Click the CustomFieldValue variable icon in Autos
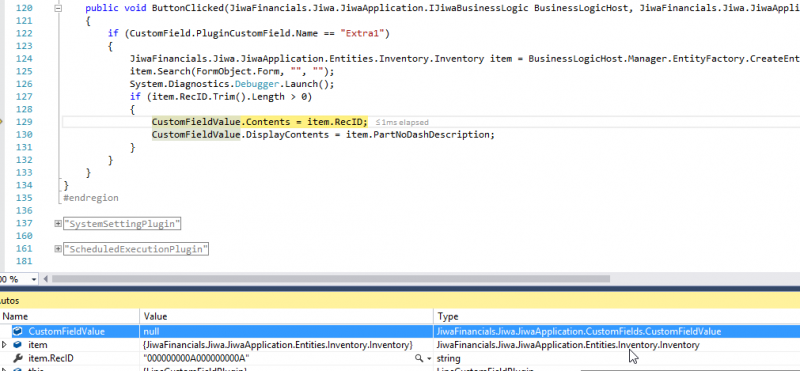The width and height of the screenshot is (800, 371). tap(17, 331)
